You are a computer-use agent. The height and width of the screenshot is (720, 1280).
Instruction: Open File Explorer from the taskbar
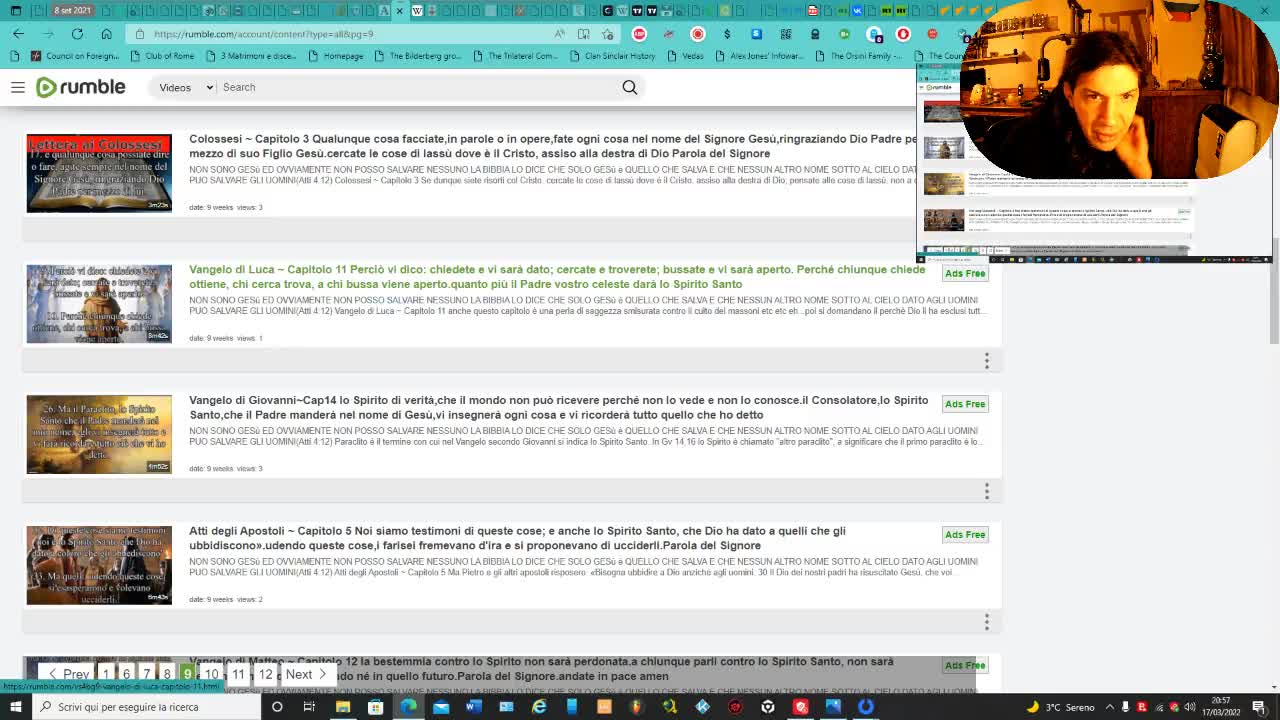pyautogui.click(x=342, y=707)
